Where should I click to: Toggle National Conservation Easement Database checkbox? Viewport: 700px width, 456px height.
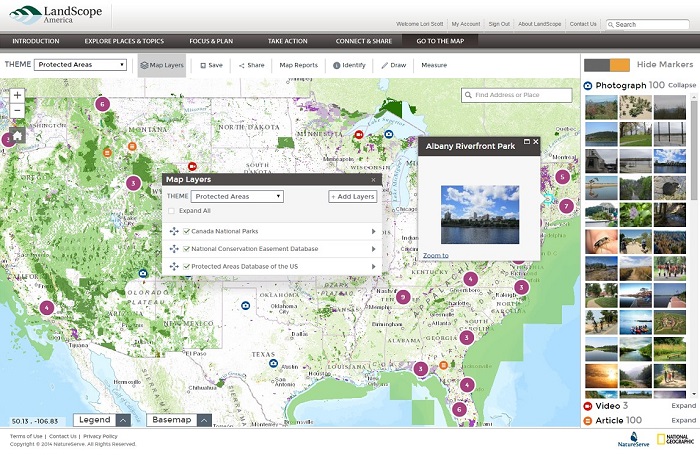187,248
